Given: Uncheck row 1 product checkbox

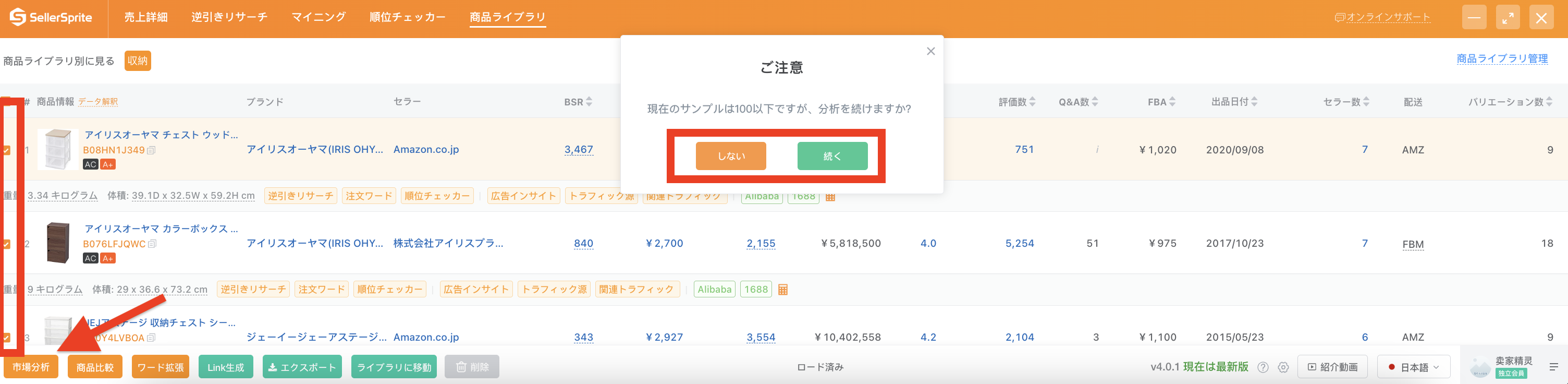Looking at the screenshot, I should 7,150.
